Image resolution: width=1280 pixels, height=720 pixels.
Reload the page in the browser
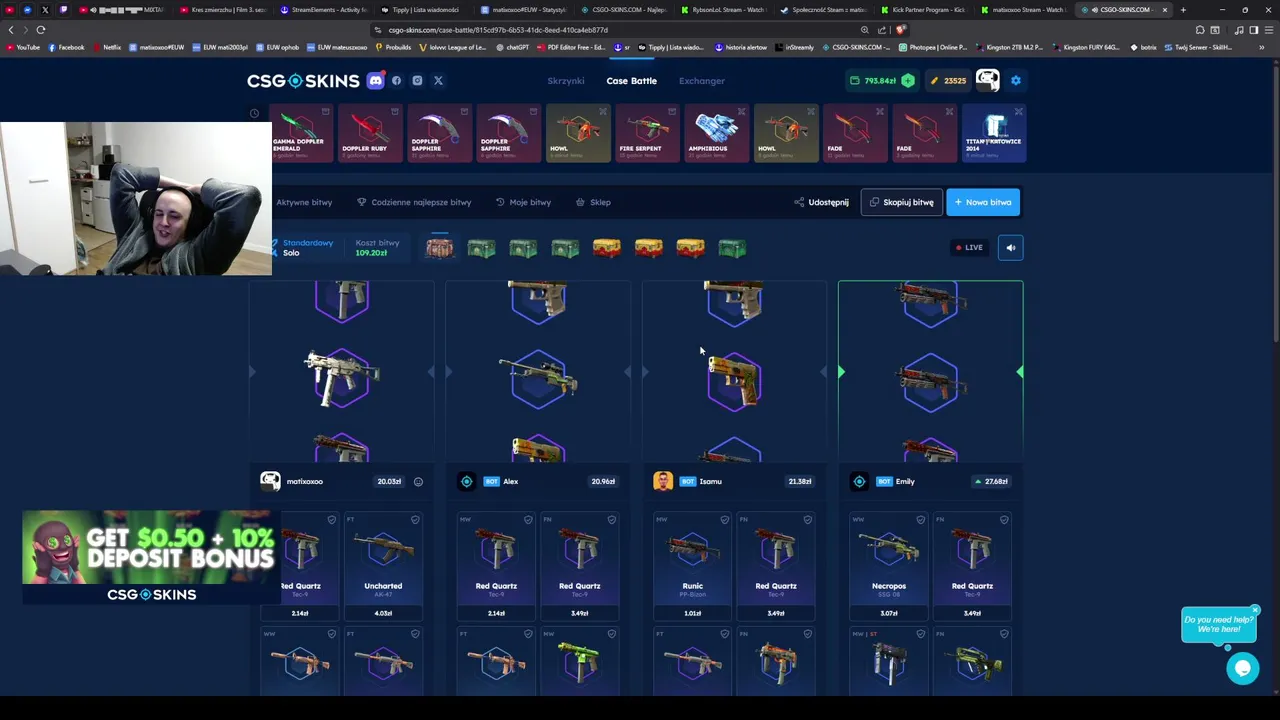click(41, 30)
